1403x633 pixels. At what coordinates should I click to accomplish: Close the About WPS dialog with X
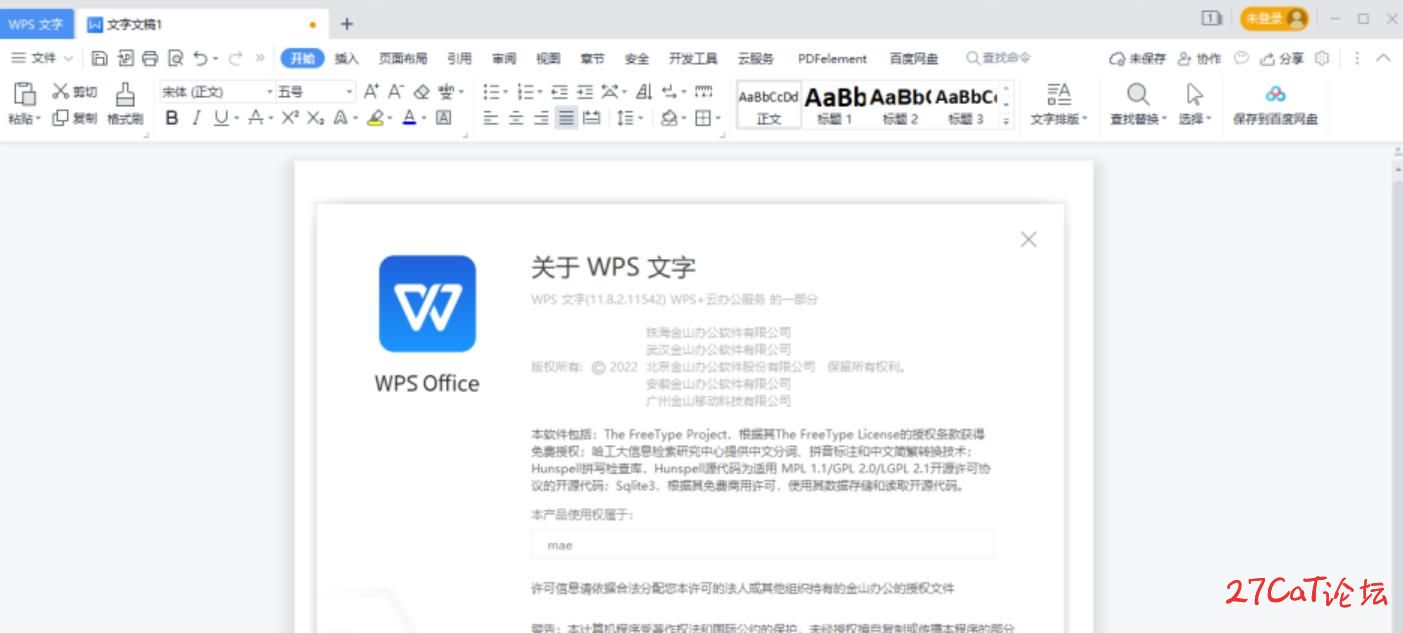click(x=1028, y=239)
